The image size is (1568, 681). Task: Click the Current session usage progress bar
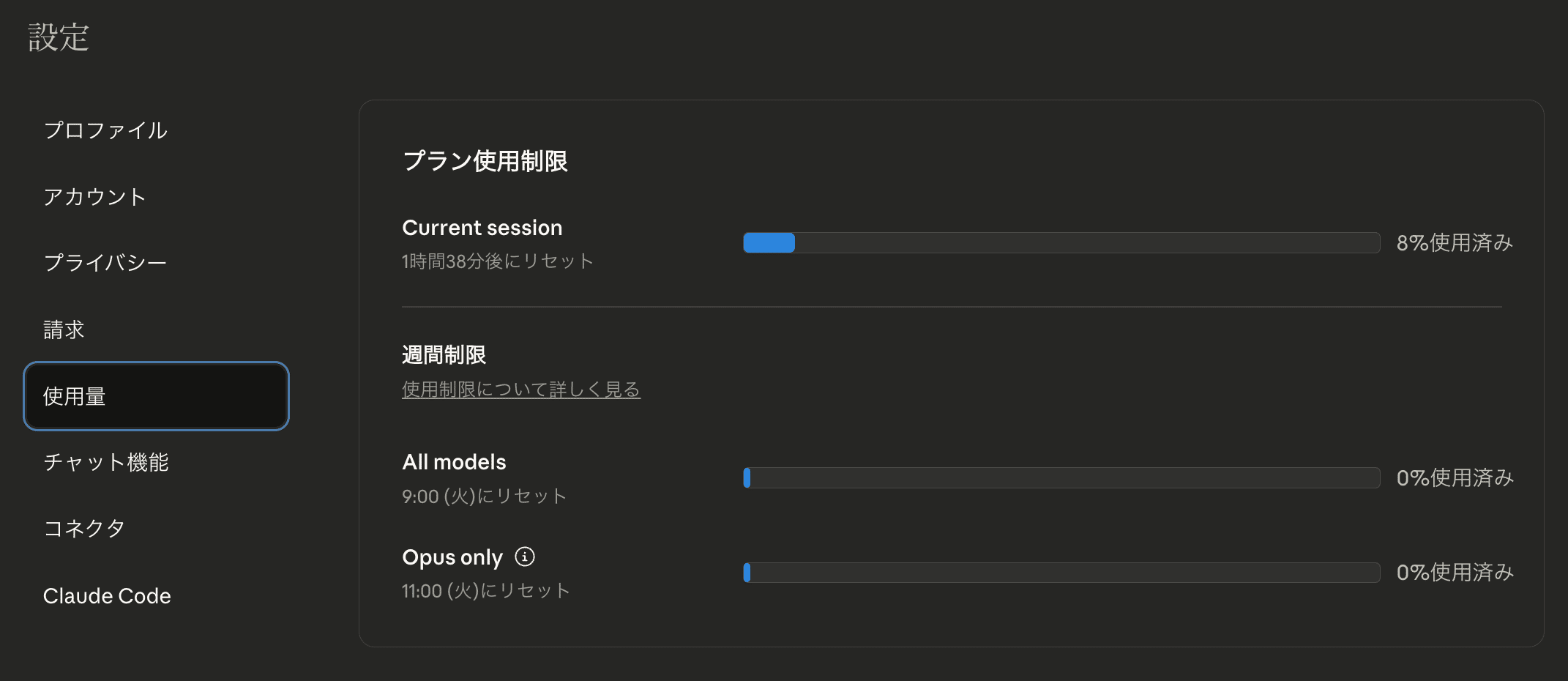[1061, 242]
